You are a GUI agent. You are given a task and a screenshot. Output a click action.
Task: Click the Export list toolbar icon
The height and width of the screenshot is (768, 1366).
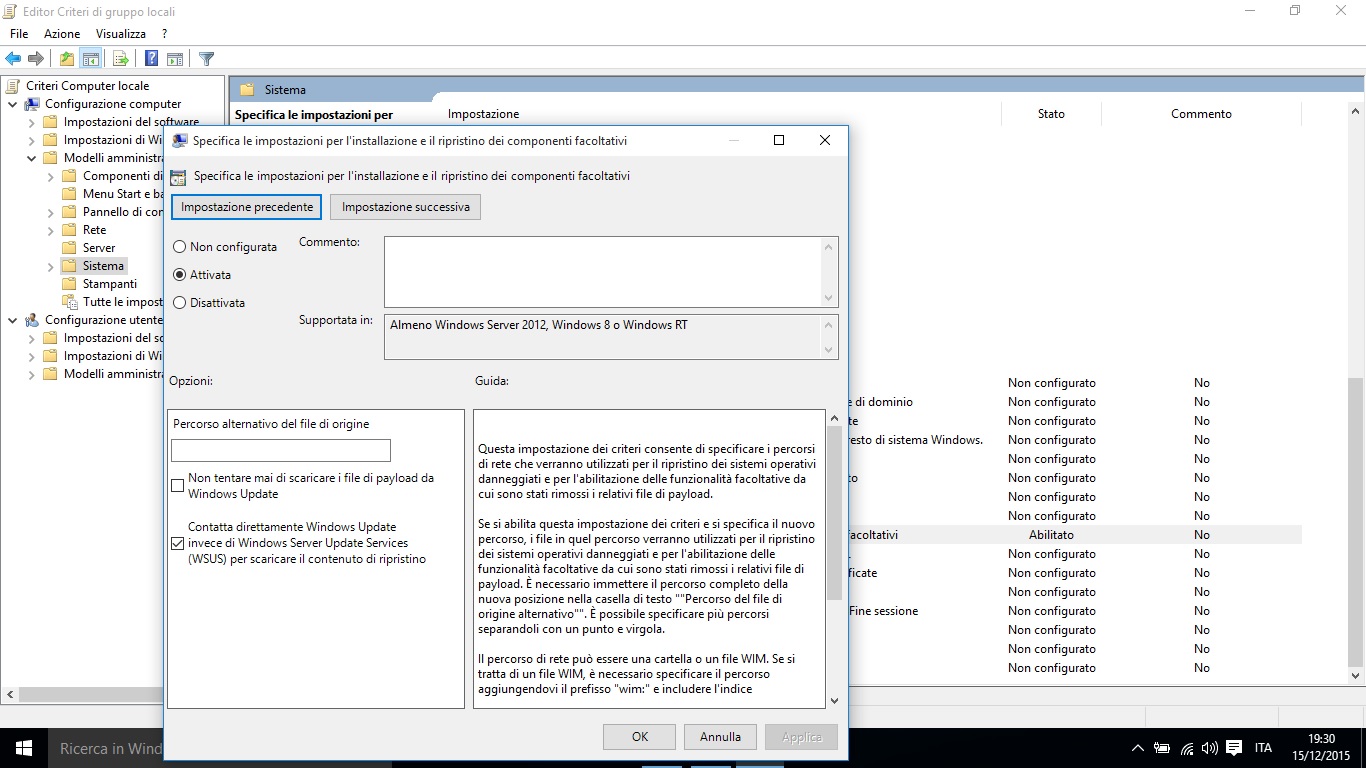(120, 59)
